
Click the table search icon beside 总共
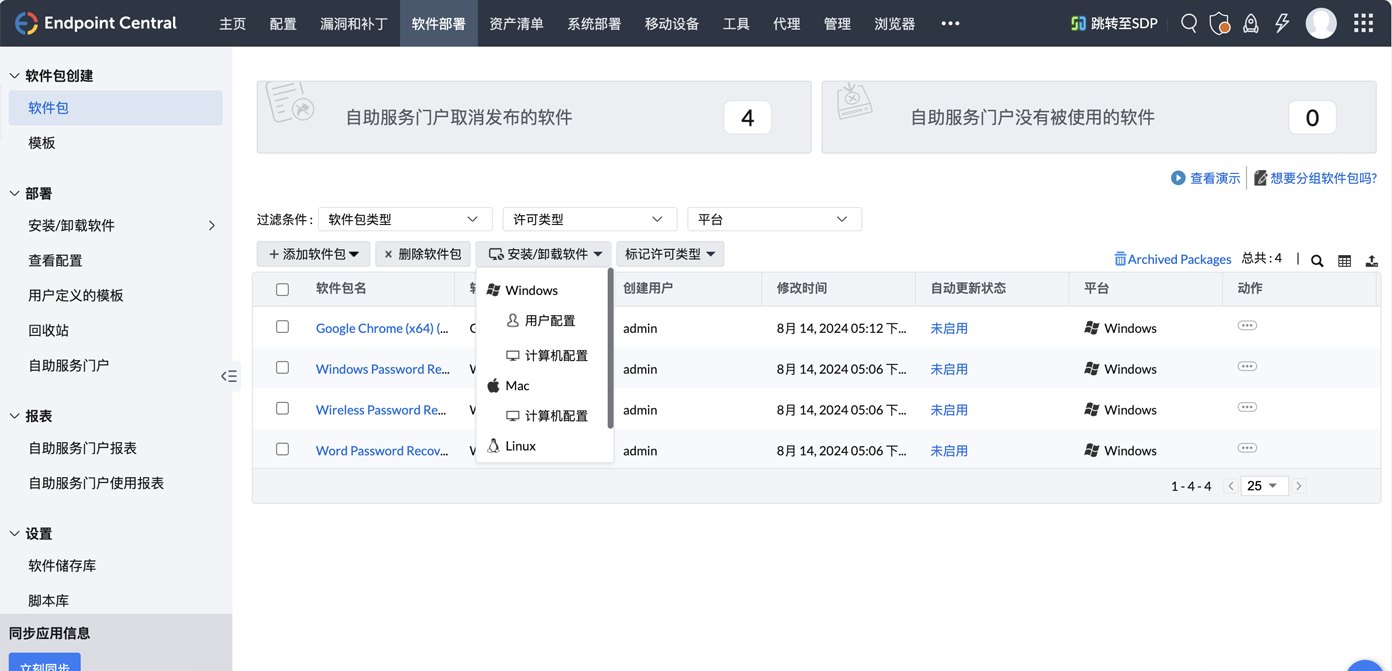coord(1317,260)
